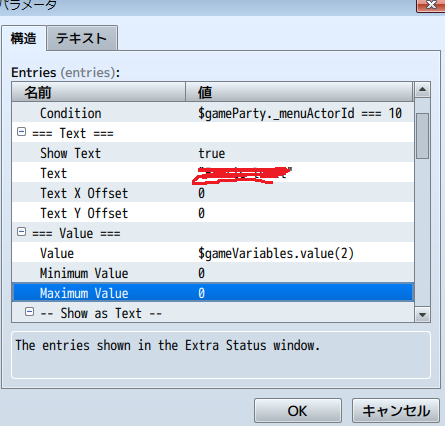Select the Text Y Offset row
The height and width of the screenshot is (426, 445).
[213, 213]
